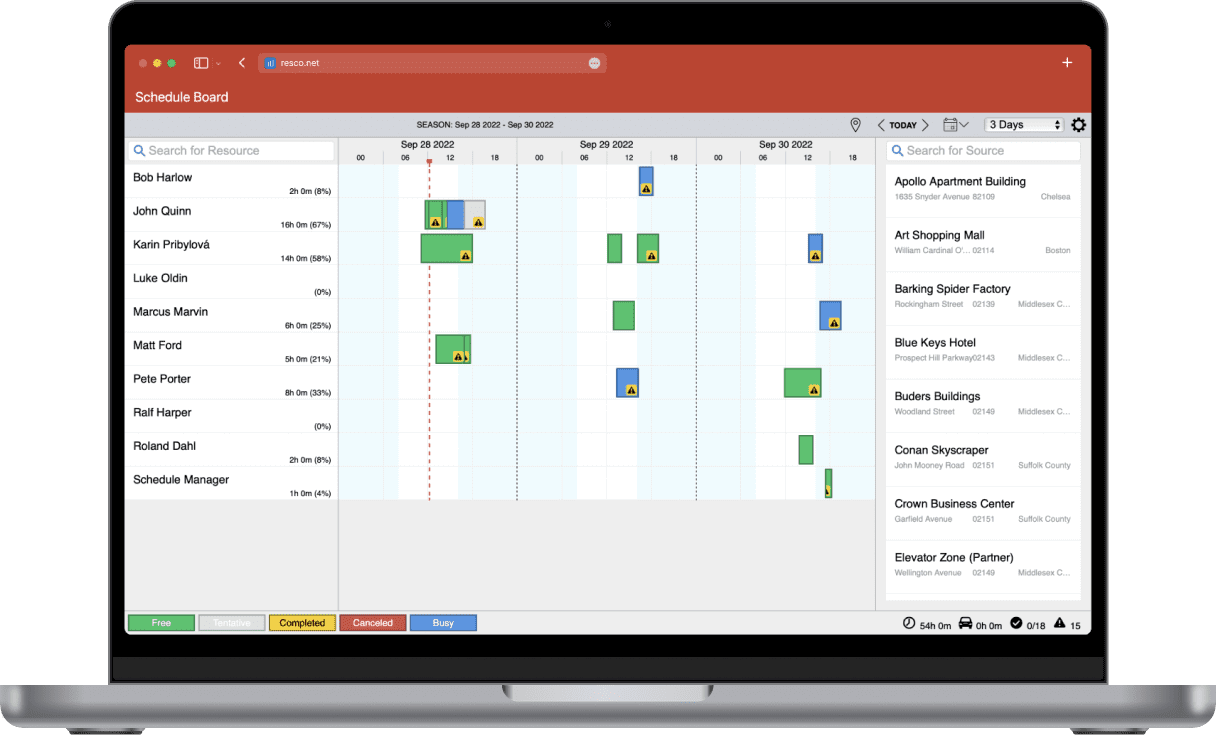The width and height of the screenshot is (1216, 735).
Task: Select the Ralf Harper resource row
Action: tap(232, 416)
